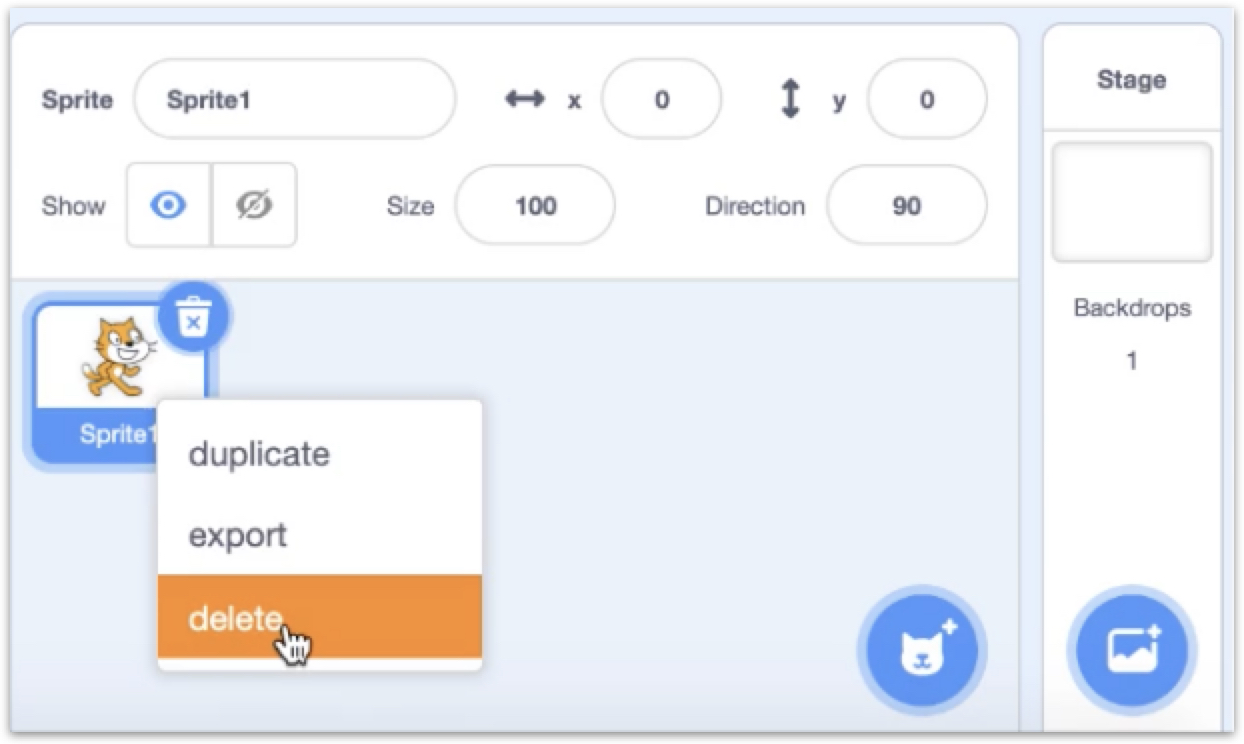Click the empty backdrop thumbnail under Stage

click(1131, 200)
